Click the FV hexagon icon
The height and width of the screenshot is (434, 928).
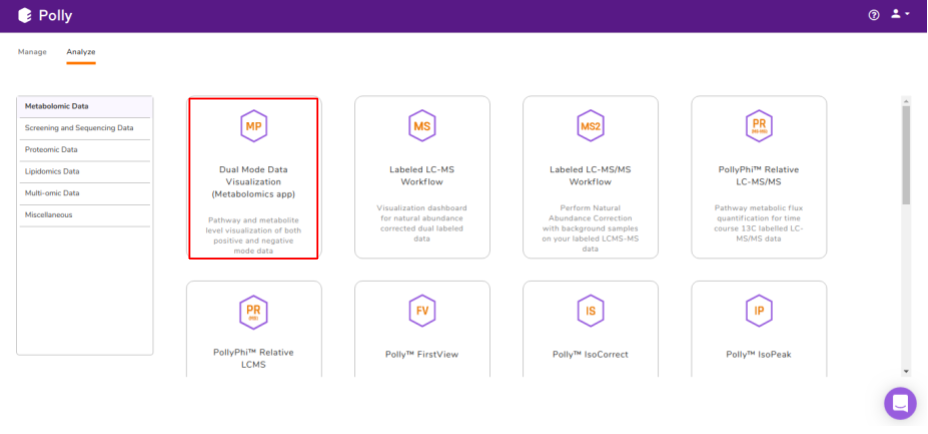tap(422, 311)
